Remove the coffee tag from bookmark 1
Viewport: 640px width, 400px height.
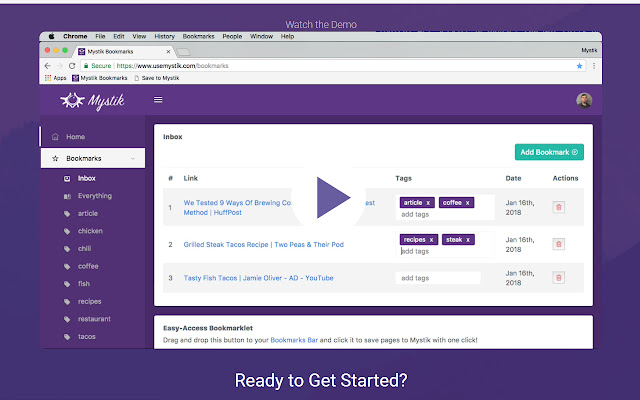[x=468, y=203]
